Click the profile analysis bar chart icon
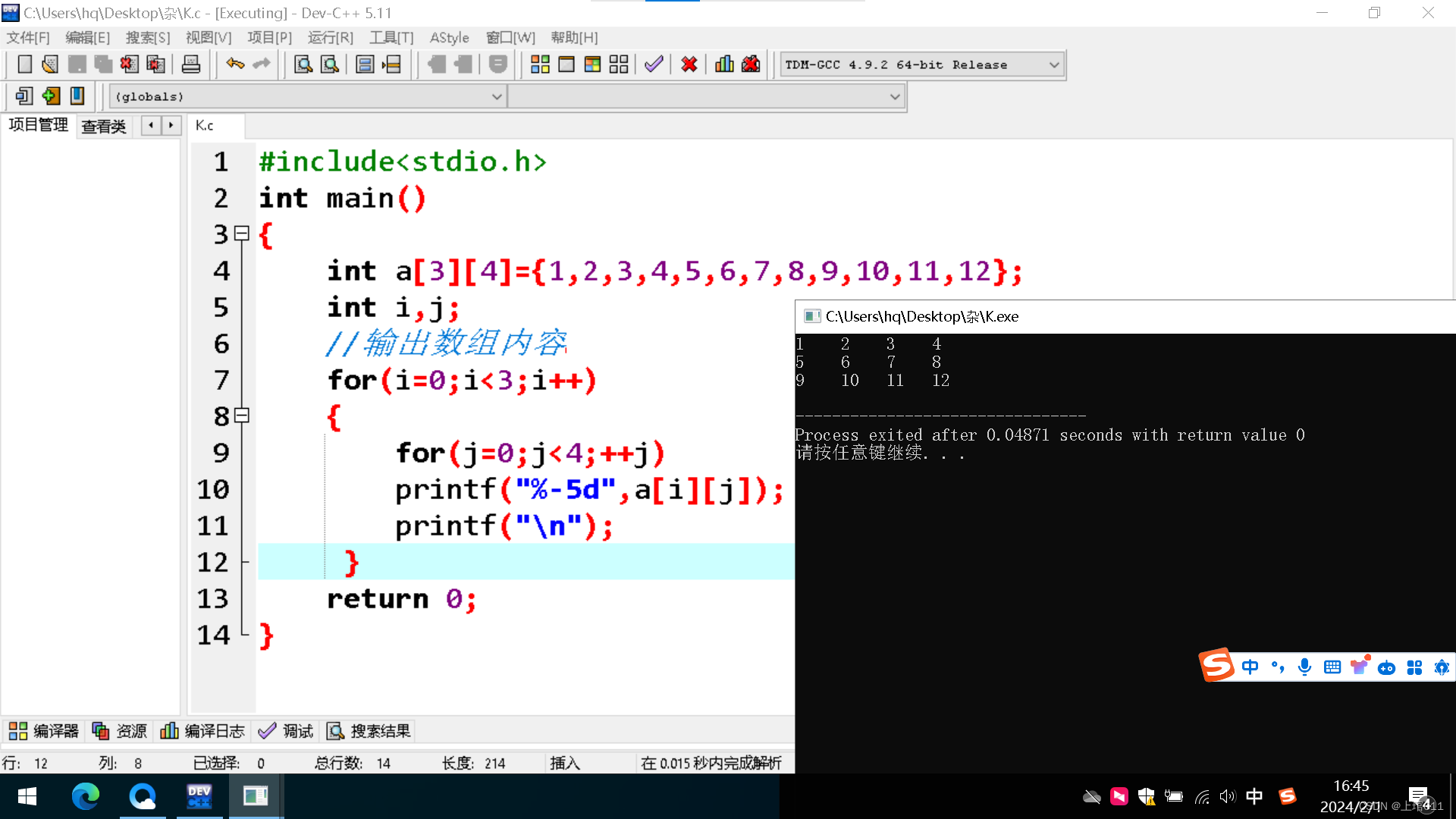Viewport: 1456px width, 819px height. (724, 64)
